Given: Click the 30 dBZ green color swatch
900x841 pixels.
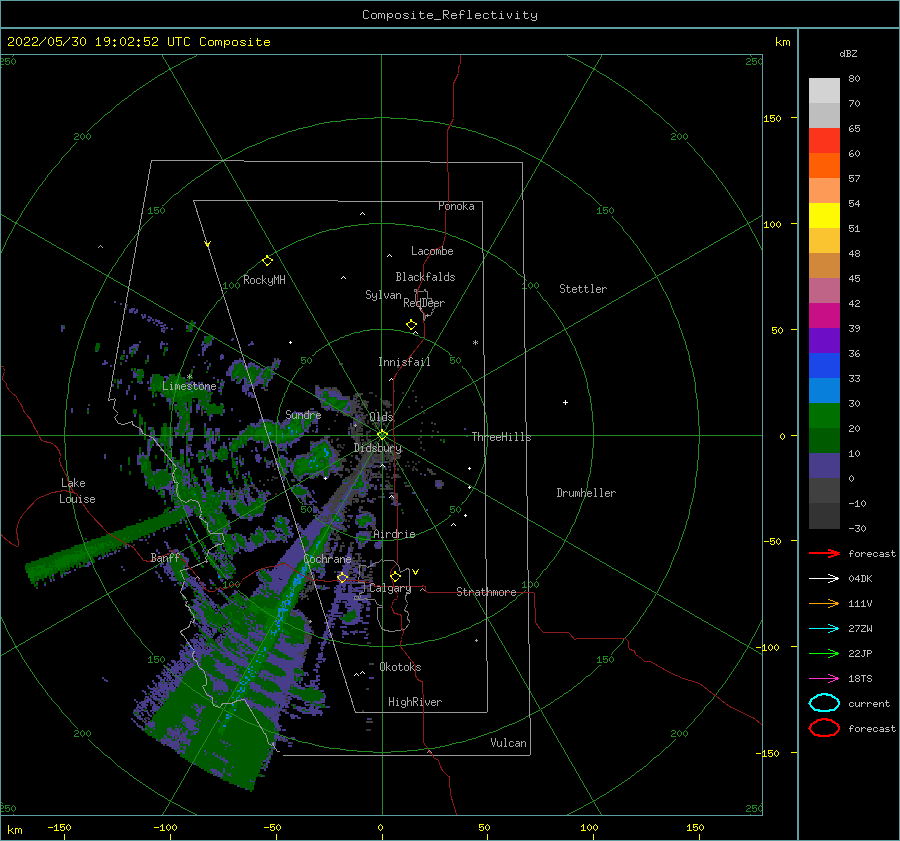Looking at the screenshot, I should (x=824, y=416).
